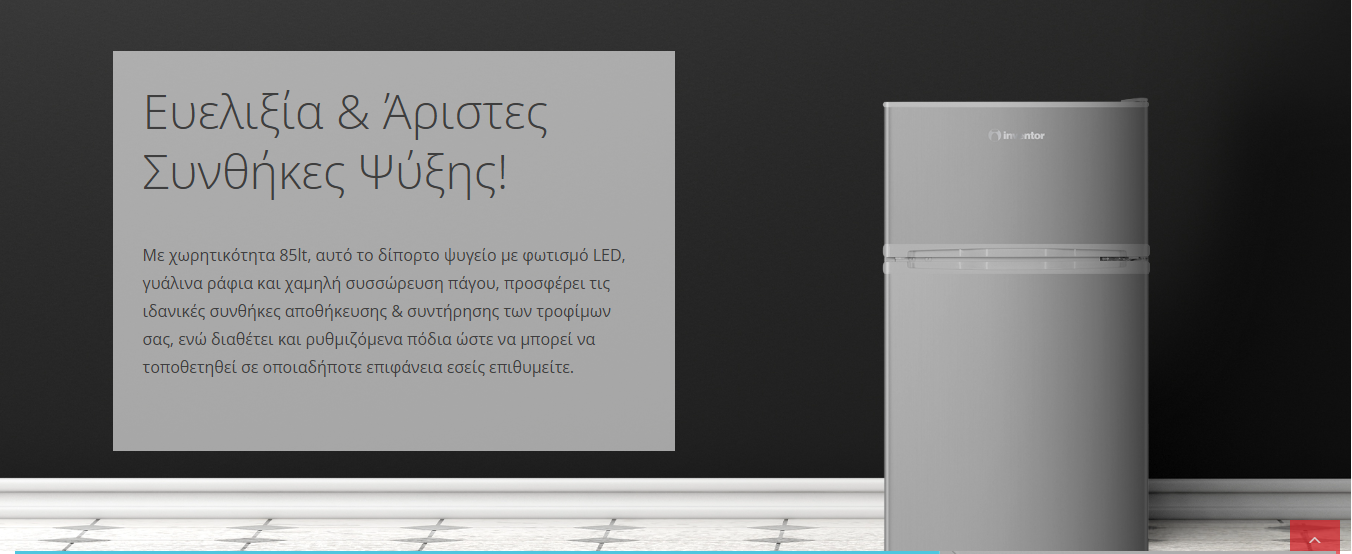Click the fridge's lower main door
The height and width of the screenshot is (554, 1352).
point(1015,400)
